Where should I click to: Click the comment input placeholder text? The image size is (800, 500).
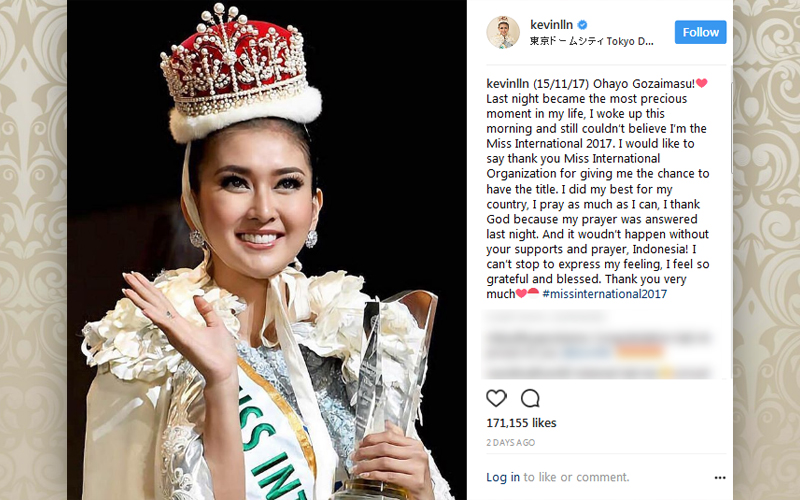tap(577, 477)
